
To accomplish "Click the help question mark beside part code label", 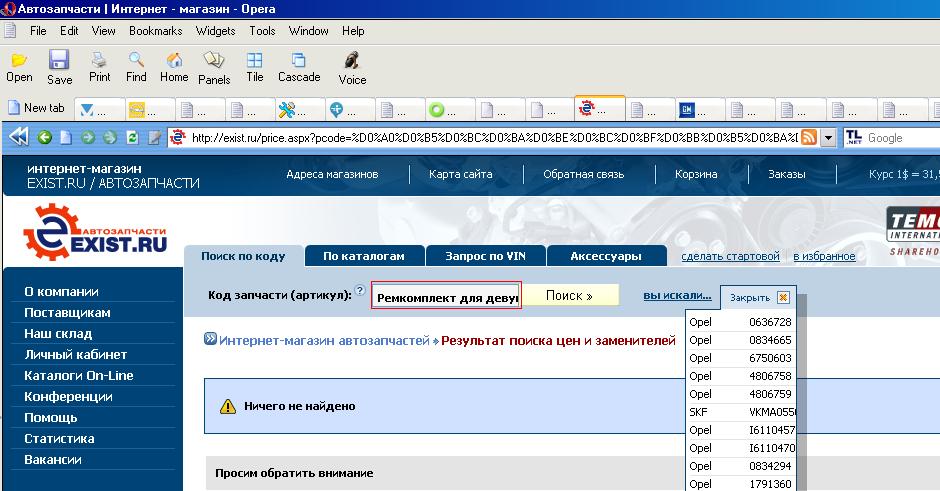I will [360, 290].
